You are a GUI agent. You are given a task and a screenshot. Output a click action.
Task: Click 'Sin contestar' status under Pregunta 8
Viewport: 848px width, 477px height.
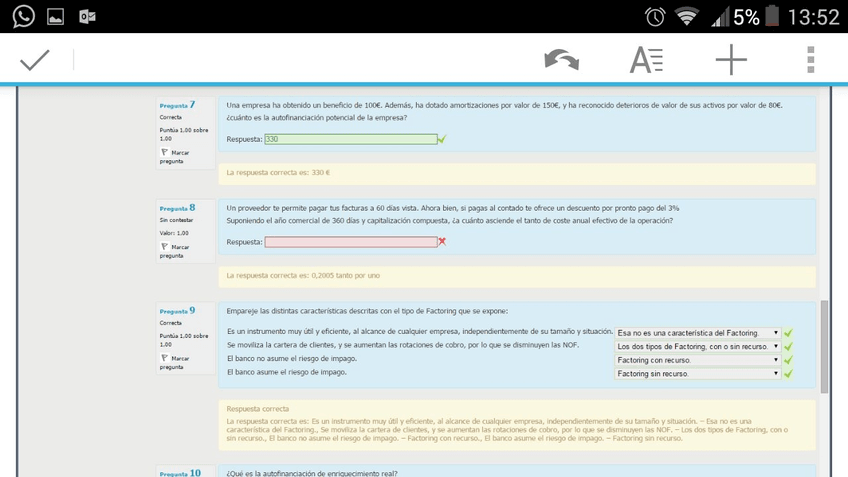coord(176,220)
